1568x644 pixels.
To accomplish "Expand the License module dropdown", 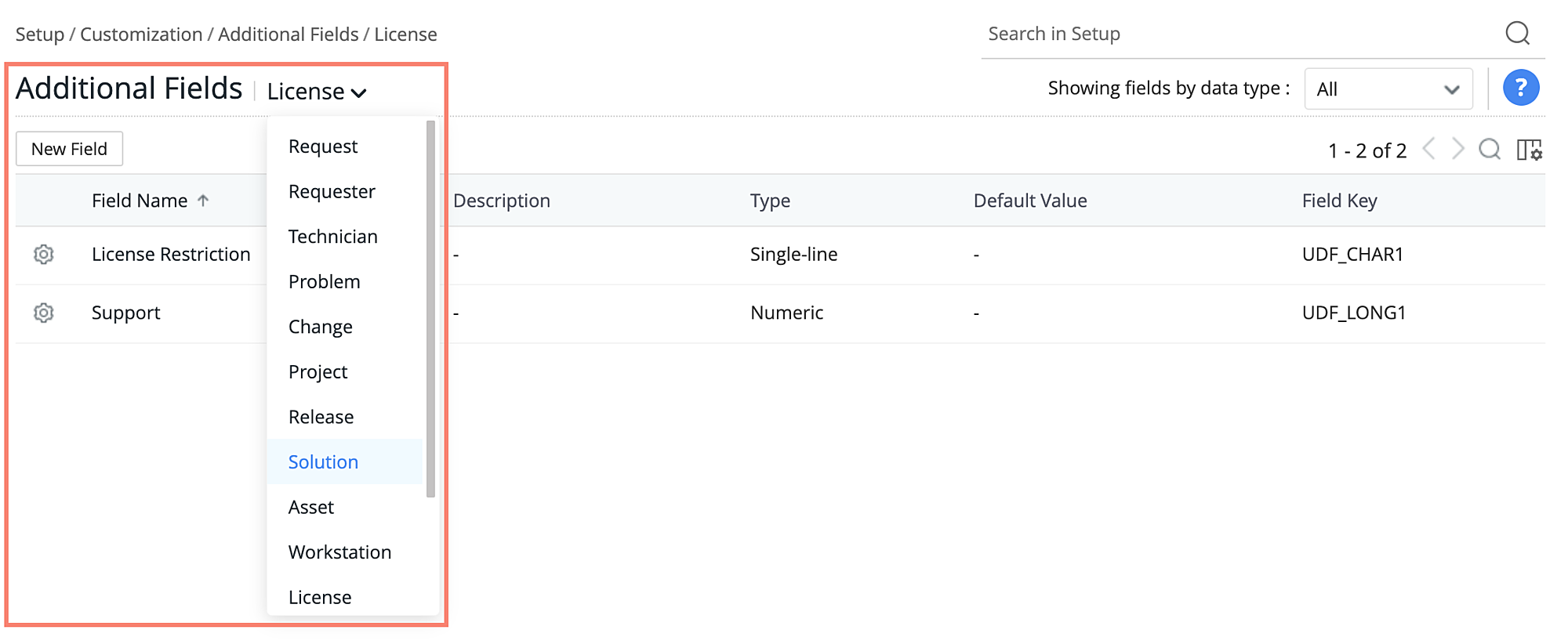I will pos(317,92).
